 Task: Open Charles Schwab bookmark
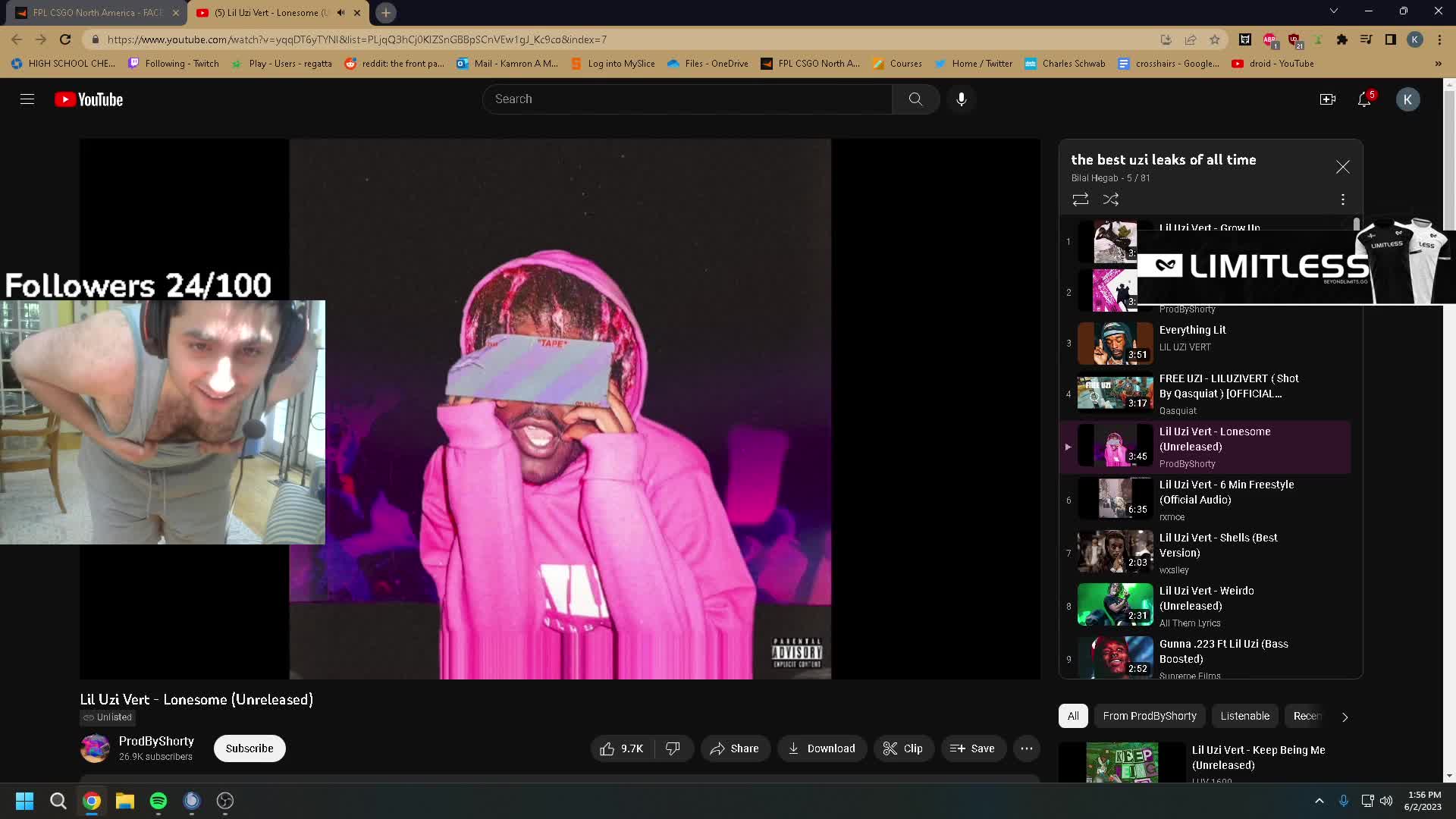coord(1065,64)
